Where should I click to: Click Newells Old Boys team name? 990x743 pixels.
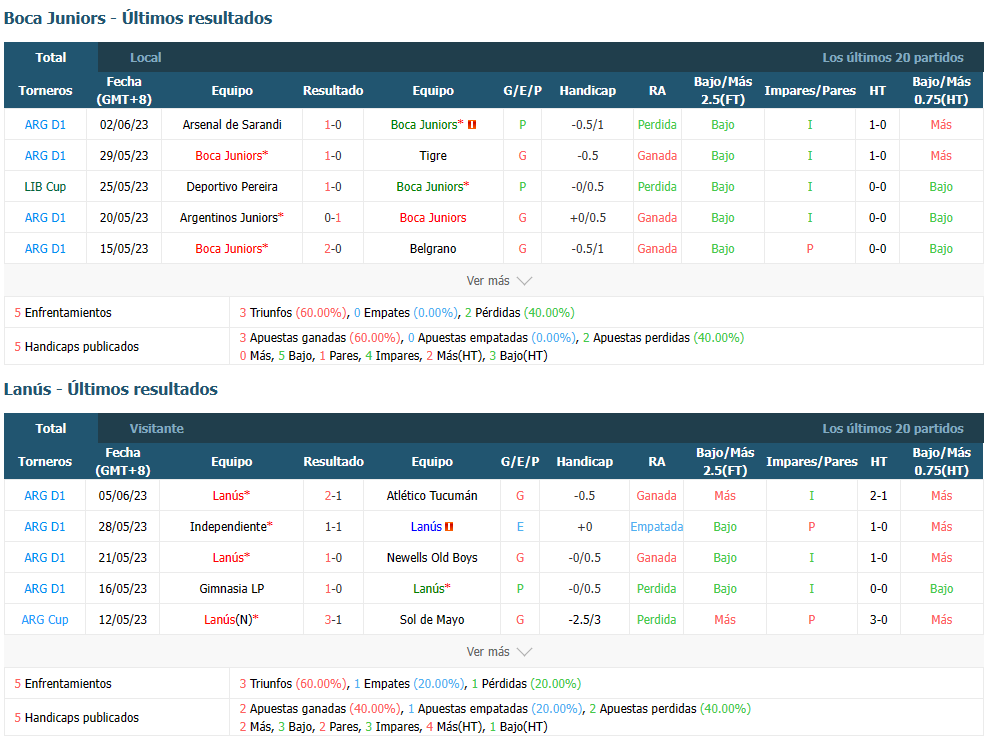[432, 558]
